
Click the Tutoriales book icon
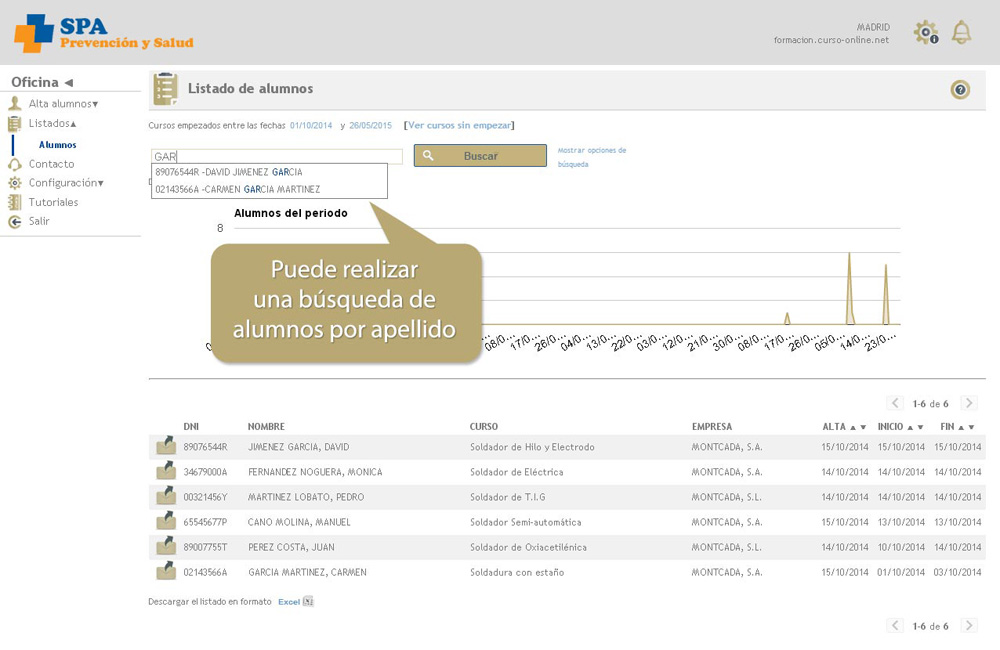pos(15,202)
